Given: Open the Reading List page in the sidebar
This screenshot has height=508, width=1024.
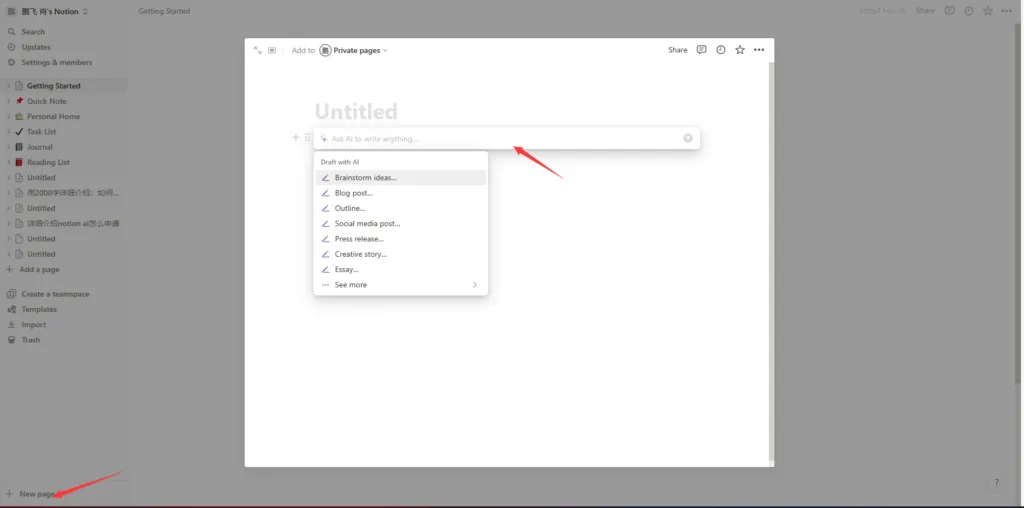Looking at the screenshot, I should (48, 162).
